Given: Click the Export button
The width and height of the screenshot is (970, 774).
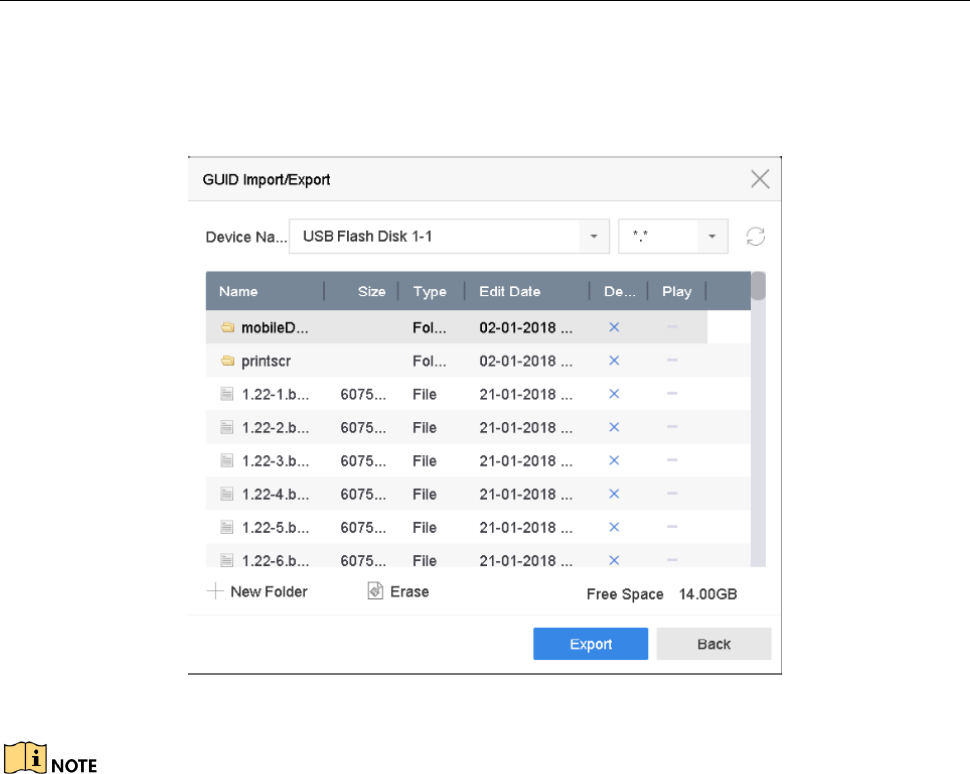Looking at the screenshot, I should [590, 644].
